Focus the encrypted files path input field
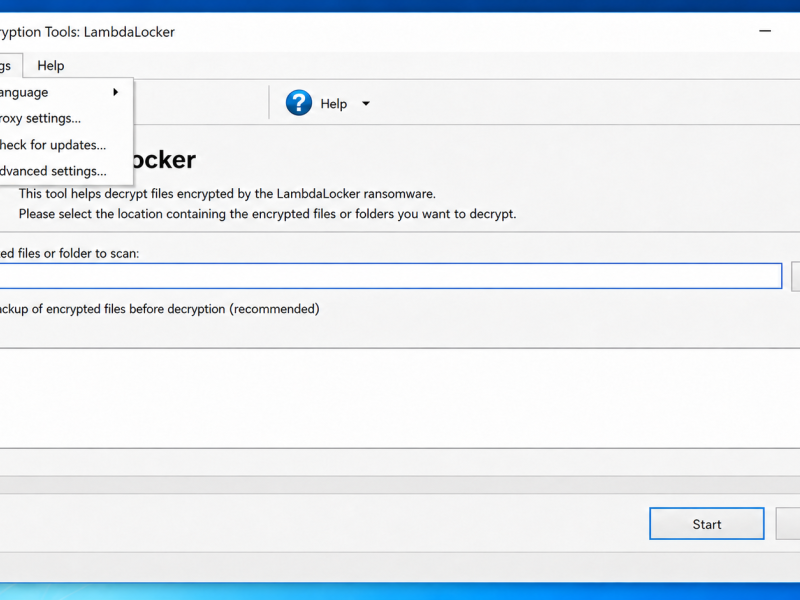The width and height of the screenshot is (800, 600). tap(390, 276)
